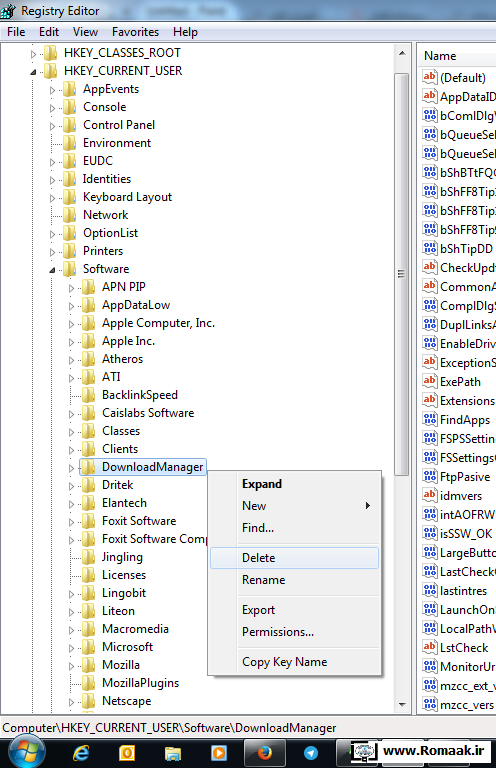Open the file explorer taskbar icon
This screenshot has width=496, height=768.
tap(172, 753)
